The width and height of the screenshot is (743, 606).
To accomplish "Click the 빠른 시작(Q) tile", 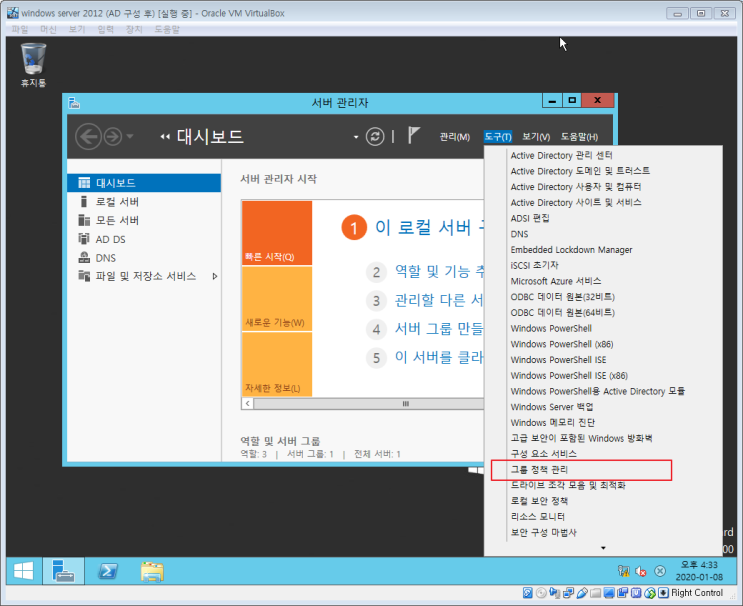I will [x=277, y=233].
